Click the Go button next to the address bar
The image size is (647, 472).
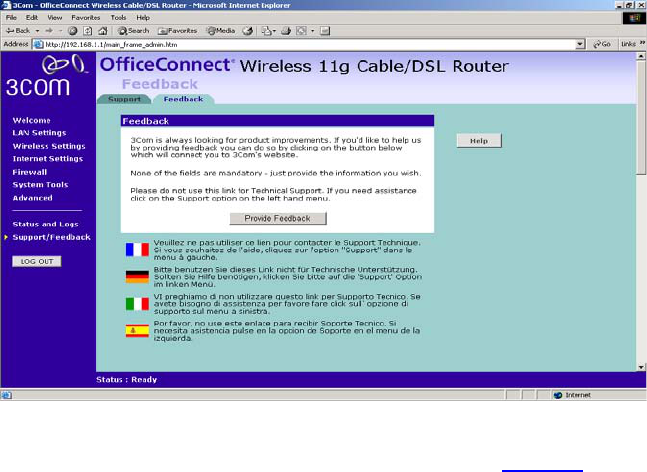pos(602,44)
